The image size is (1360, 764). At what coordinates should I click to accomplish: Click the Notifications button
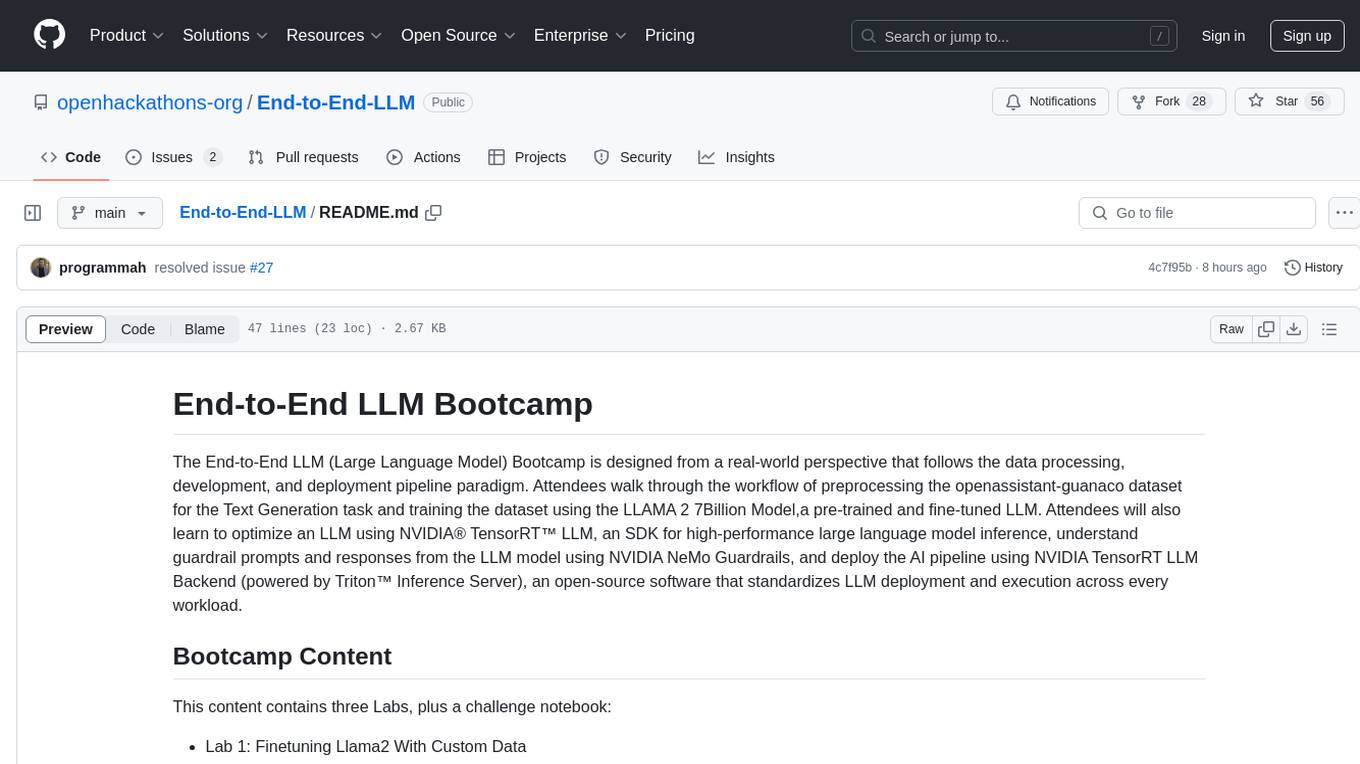(x=1051, y=101)
